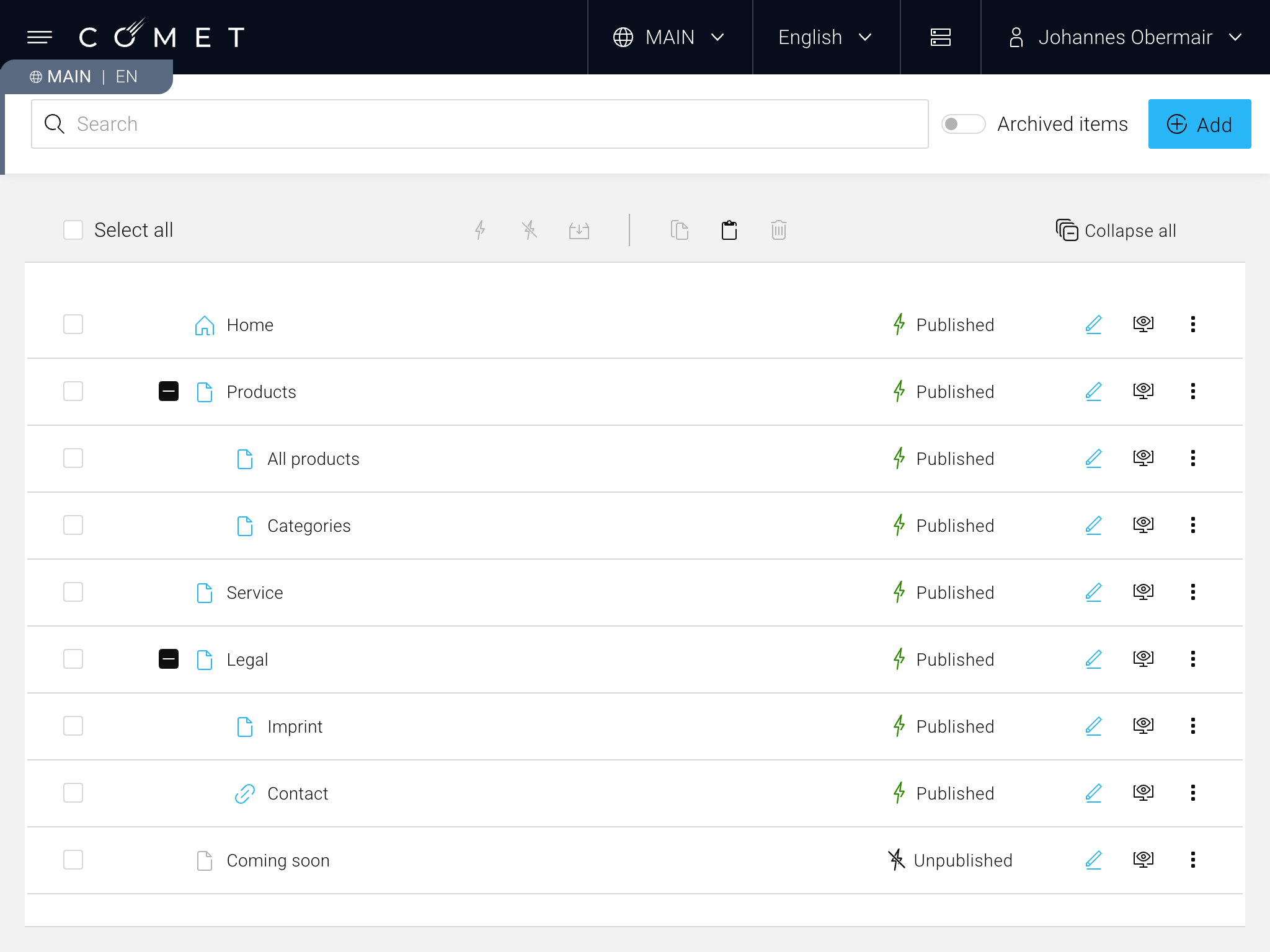Click the server/stack icon in header

pyautogui.click(x=940, y=37)
